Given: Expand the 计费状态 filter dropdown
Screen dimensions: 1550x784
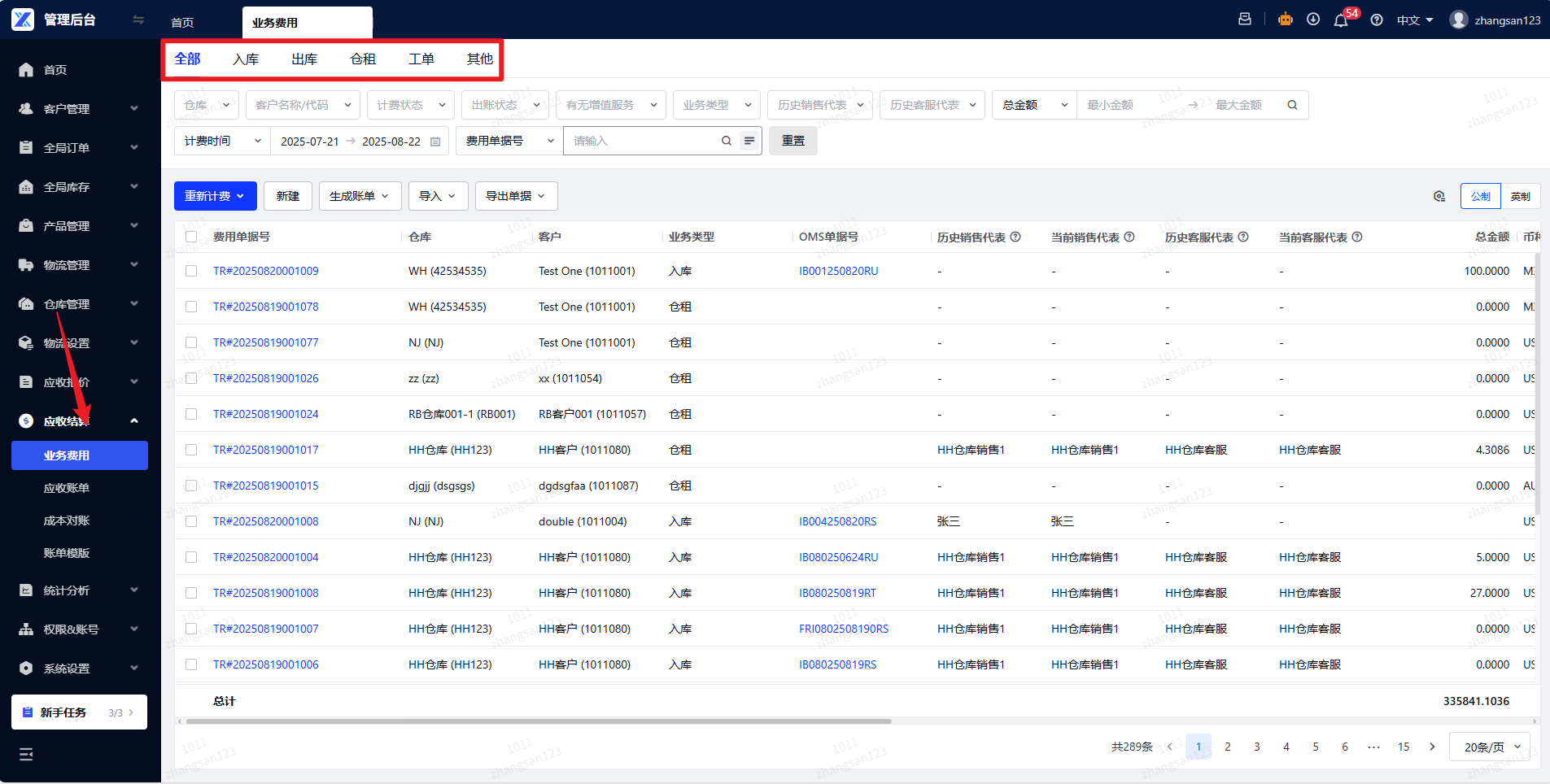Looking at the screenshot, I should pyautogui.click(x=411, y=105).
